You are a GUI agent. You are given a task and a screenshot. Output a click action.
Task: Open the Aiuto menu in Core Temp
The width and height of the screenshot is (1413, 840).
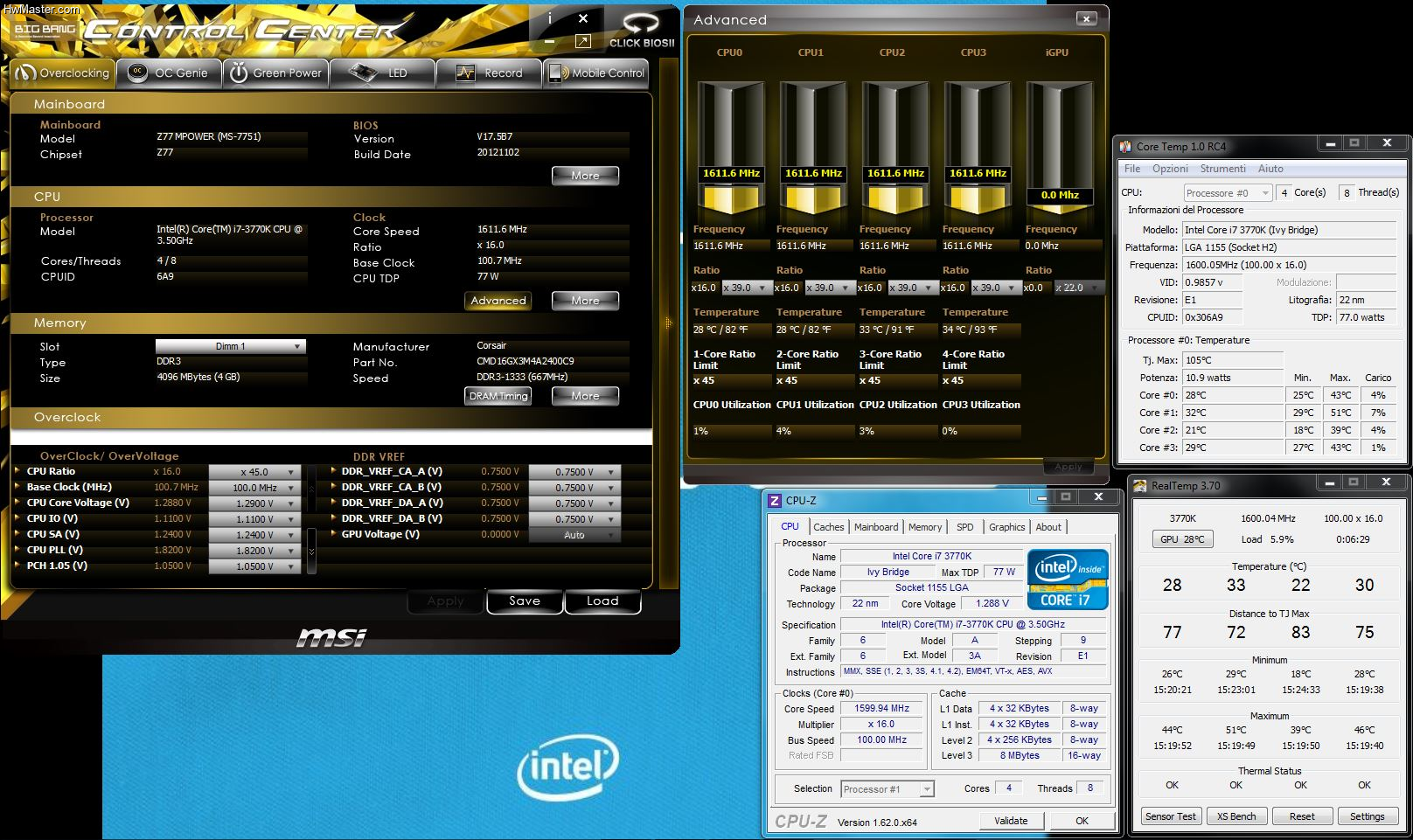pos(1270,169)
